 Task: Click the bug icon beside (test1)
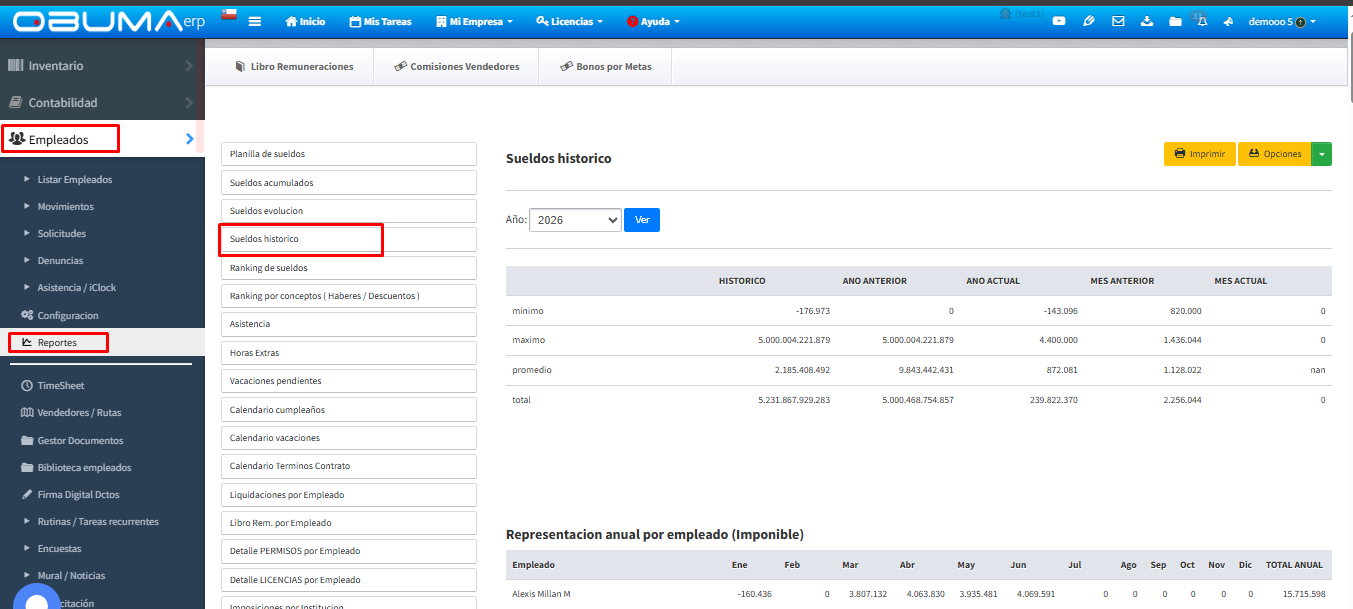pos(1004,13)
